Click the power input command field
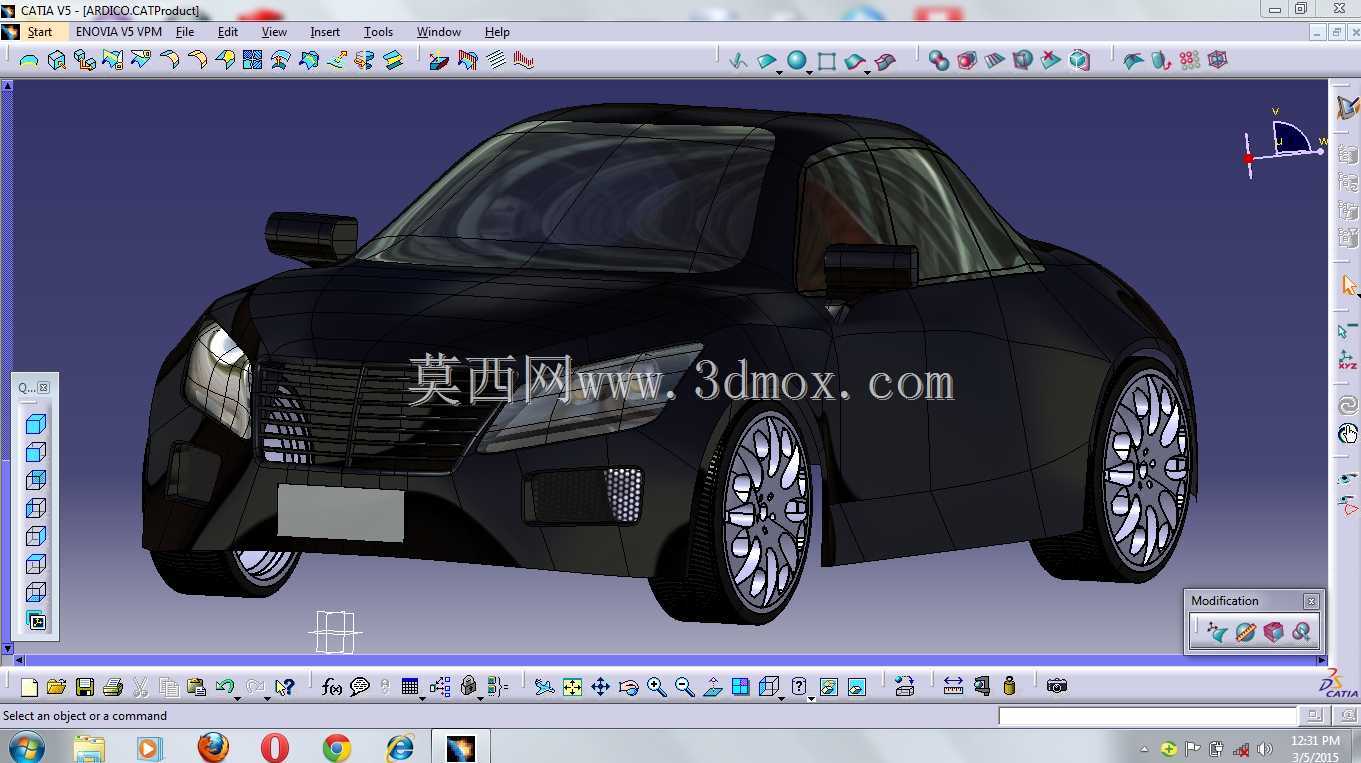The height and width of the screenshot is (763, 1361). [x=1147, y=716]
